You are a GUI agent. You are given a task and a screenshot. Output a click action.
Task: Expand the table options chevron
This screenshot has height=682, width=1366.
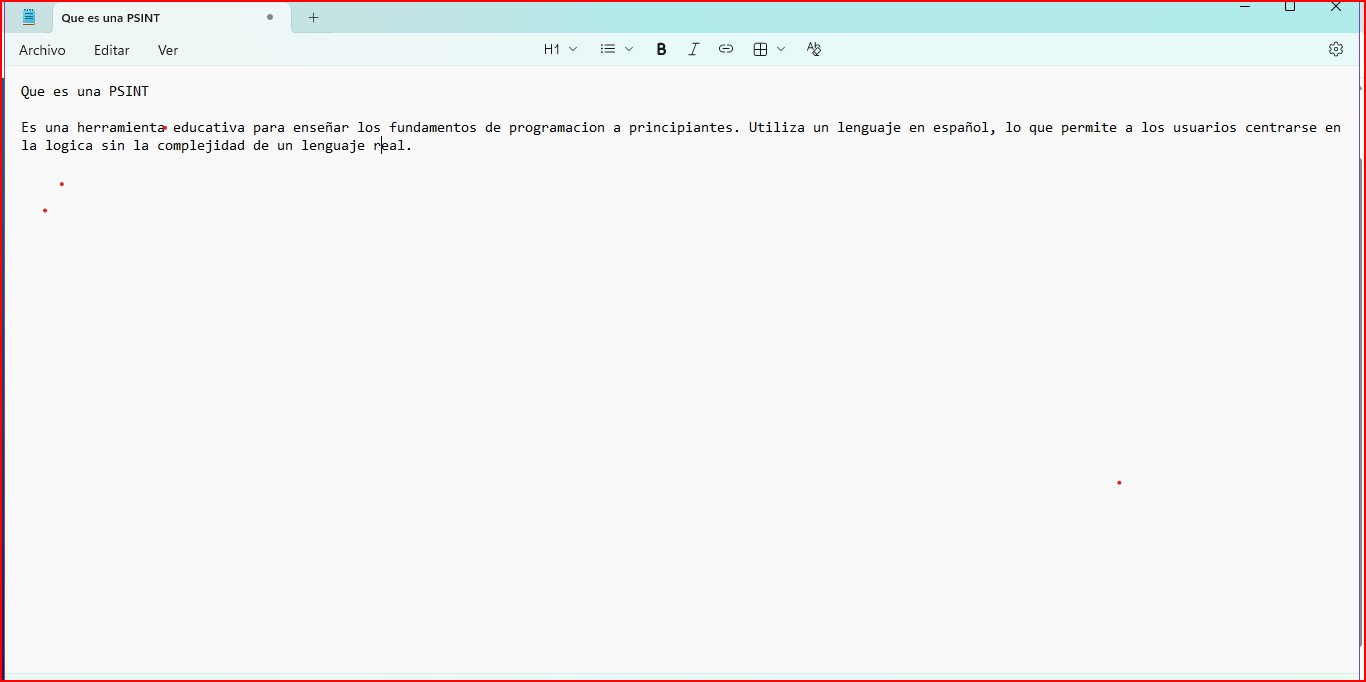(781, 49)
